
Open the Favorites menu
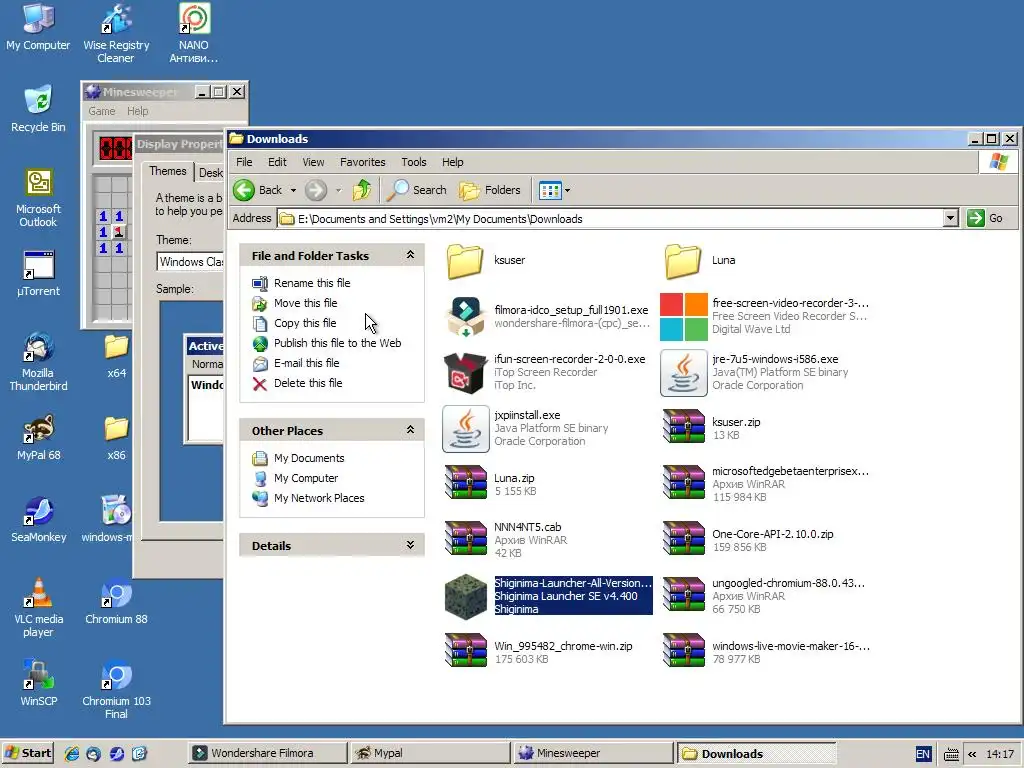click(x=362, y=162)
